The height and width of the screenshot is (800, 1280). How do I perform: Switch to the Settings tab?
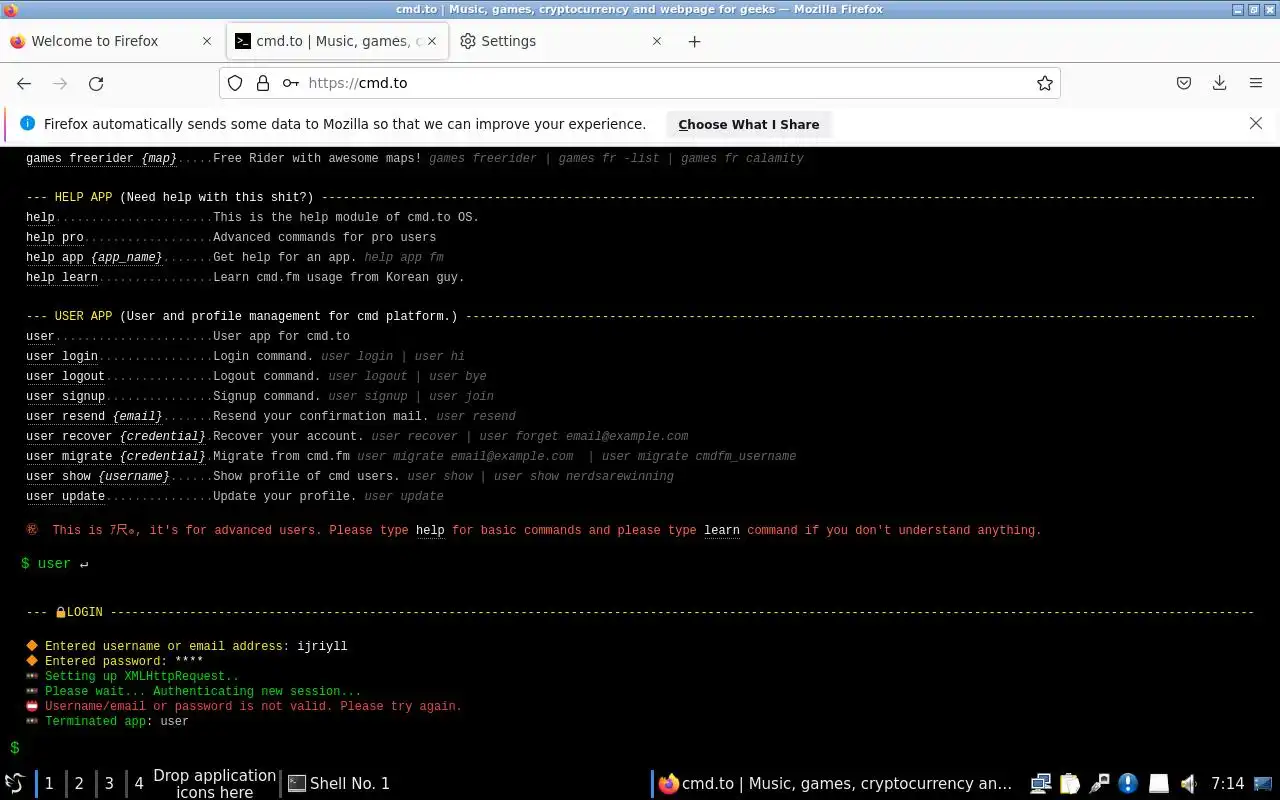coord(563,41)
